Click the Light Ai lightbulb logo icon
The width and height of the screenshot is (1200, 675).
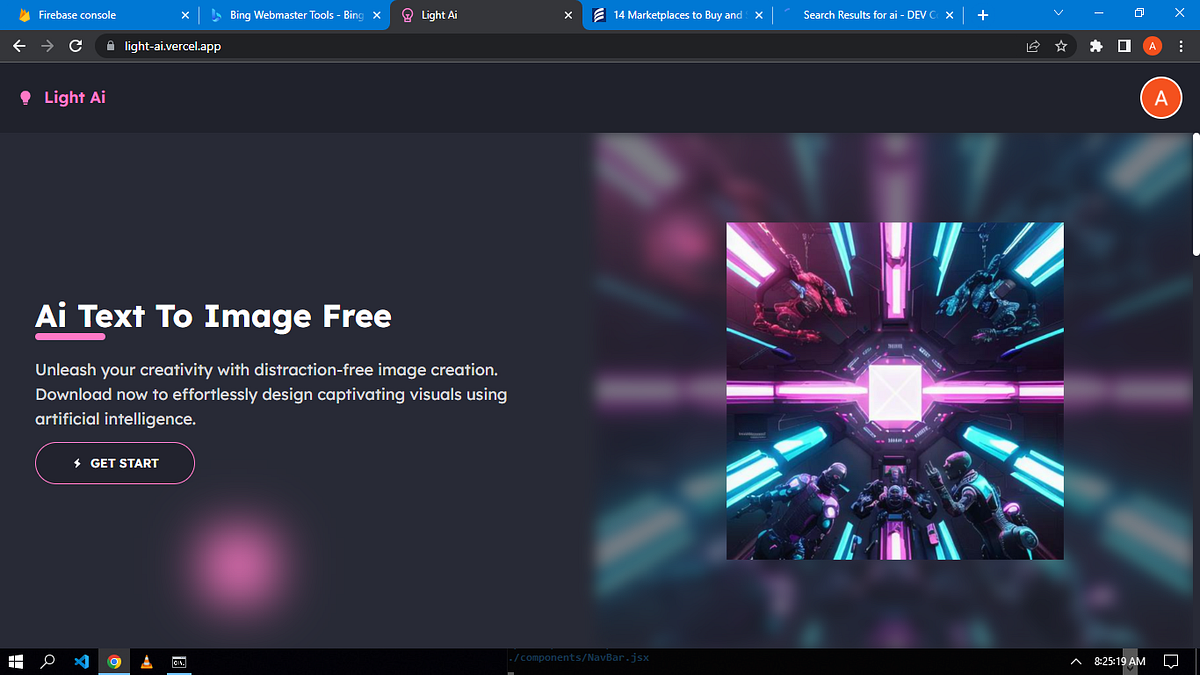25,97
